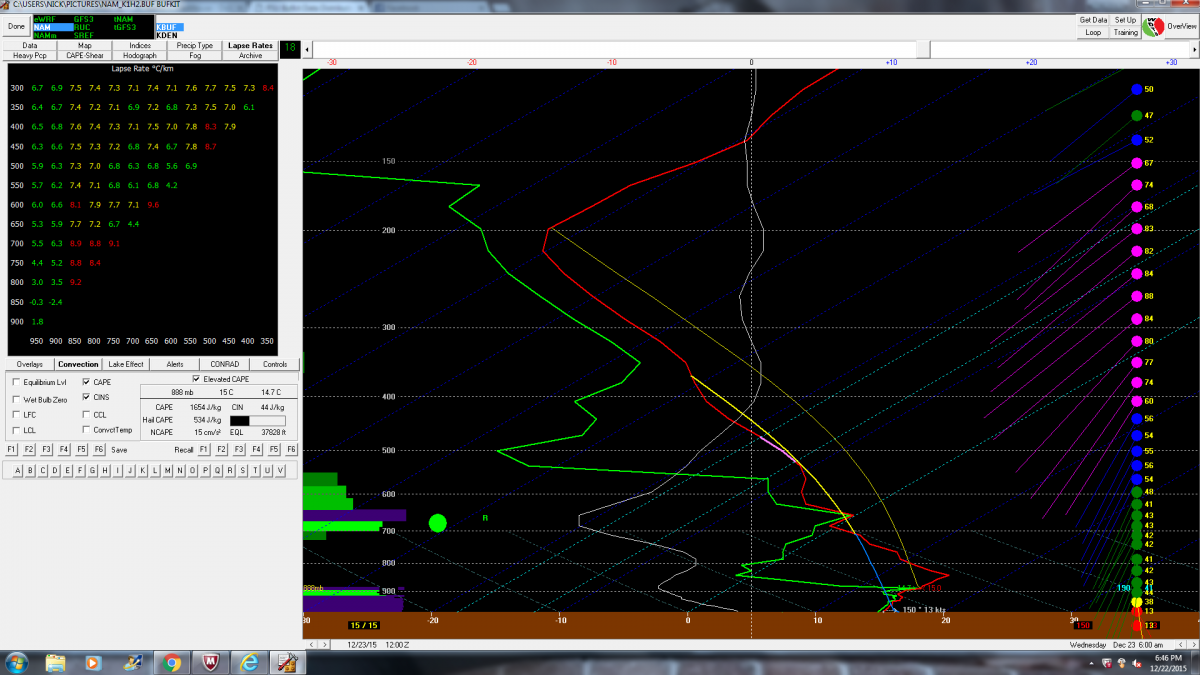Toggle the ConvctTemp checkbox
The image size is (1200, 675).
(x=86, y=430)
